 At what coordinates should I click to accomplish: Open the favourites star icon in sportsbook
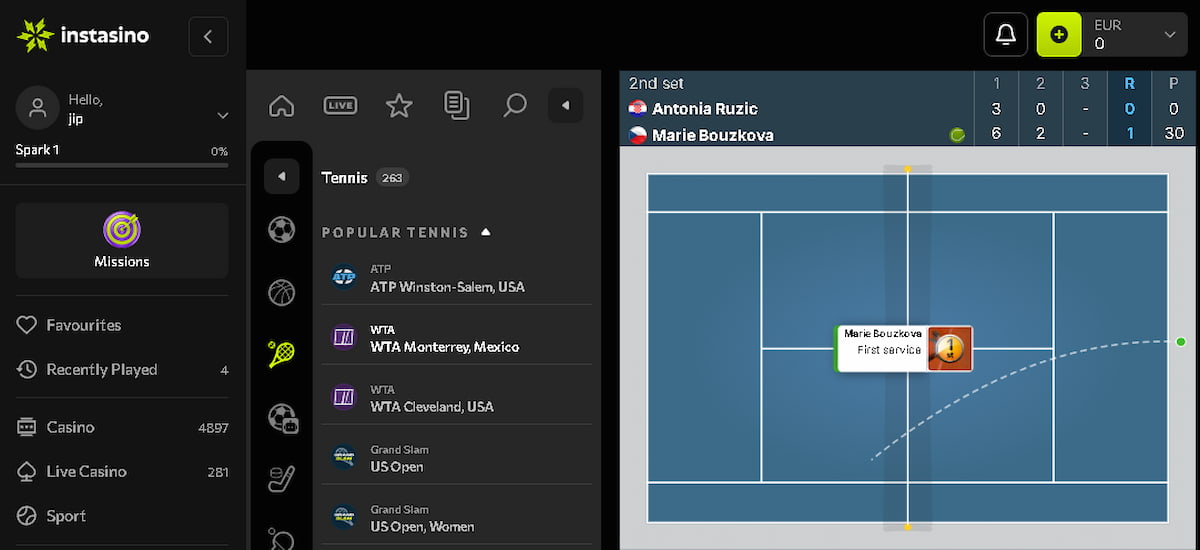pyautogui.click(x=399, y=105)
